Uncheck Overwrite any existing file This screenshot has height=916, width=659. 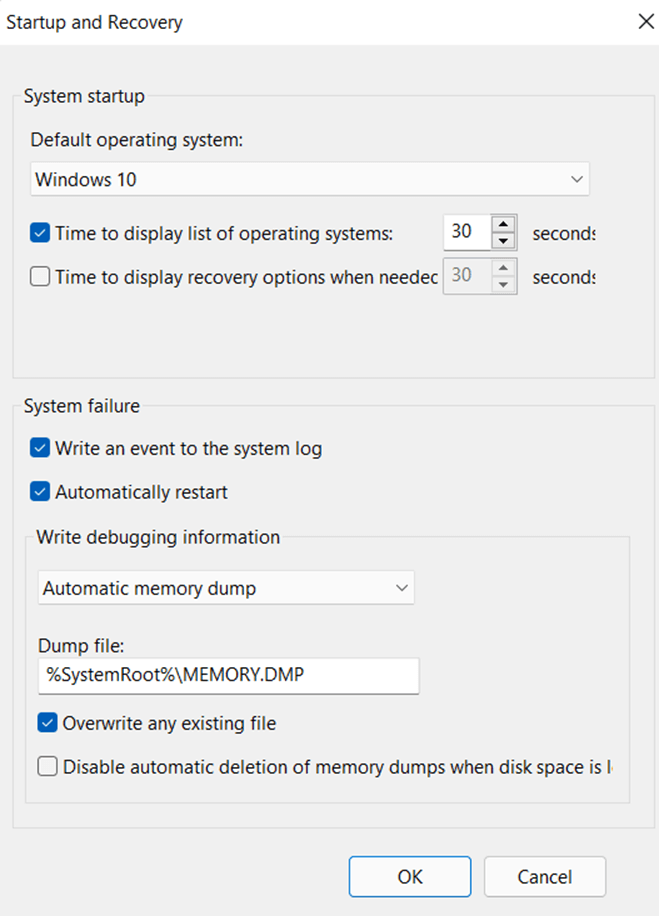[x=47, y=723]
